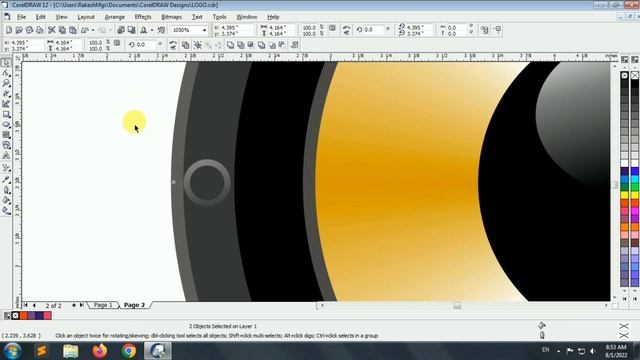640x360 pixels.
Task: Open the Window menu
Action: (247, 17)
